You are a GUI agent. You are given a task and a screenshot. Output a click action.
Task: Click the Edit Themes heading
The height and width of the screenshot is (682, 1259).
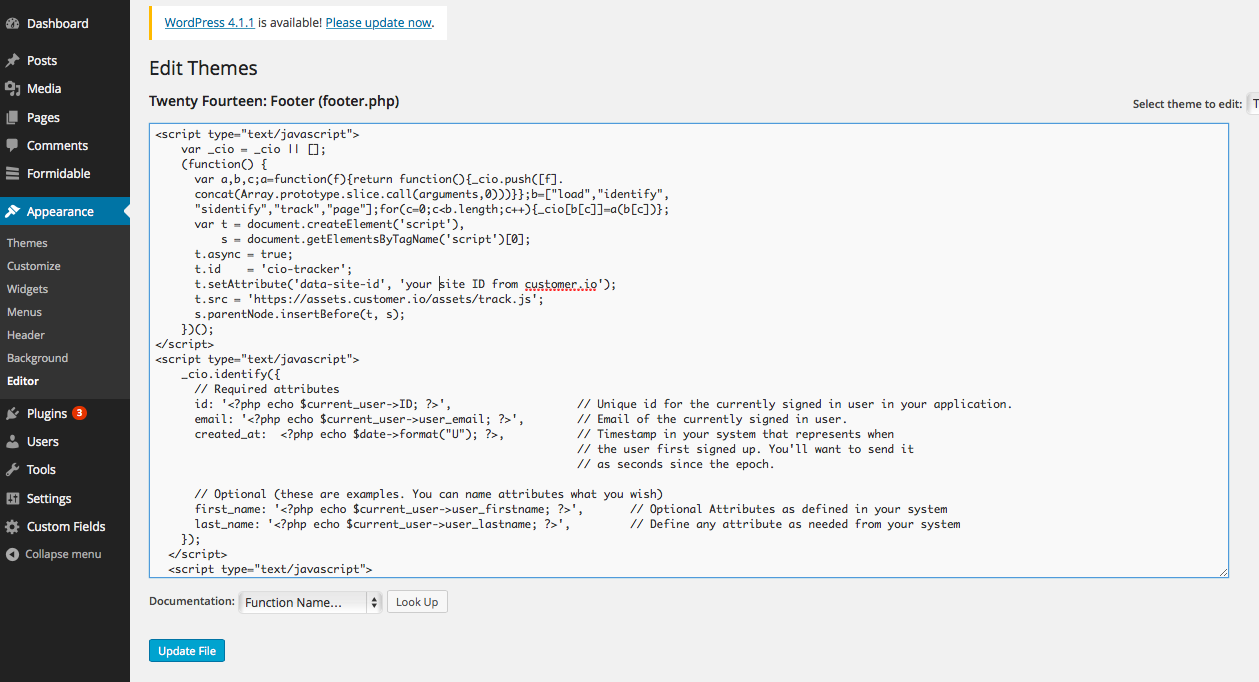(203, 68)
